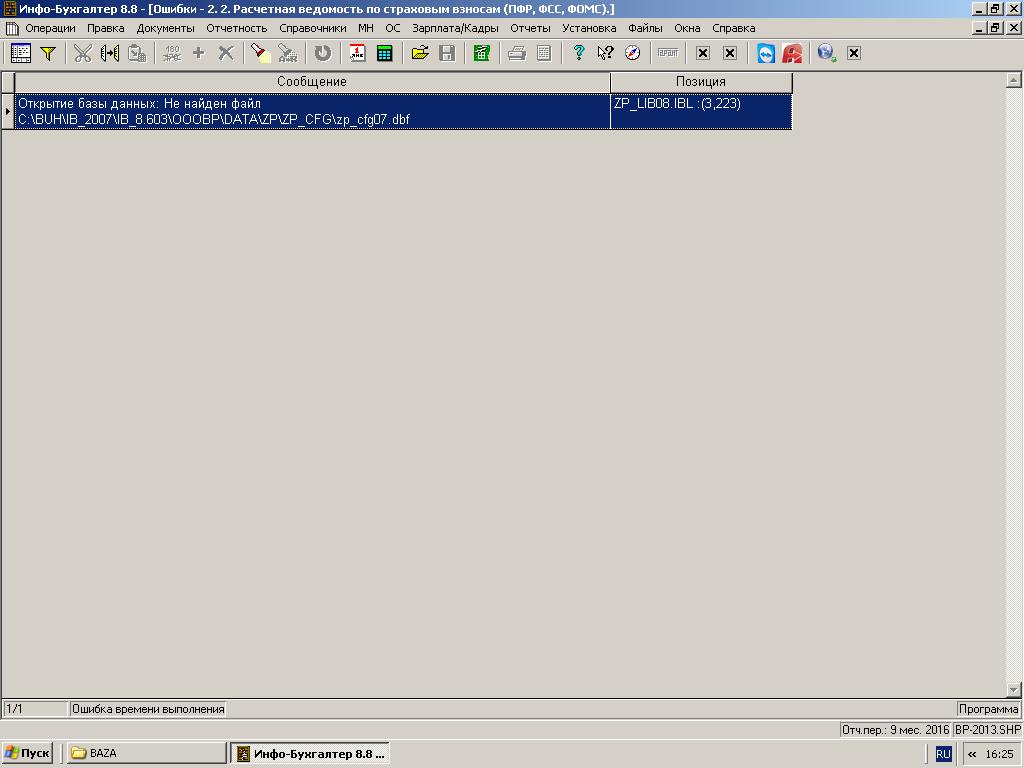Open the Справочники menu
Screen dimensions: 1024x768
coord(313,28)
